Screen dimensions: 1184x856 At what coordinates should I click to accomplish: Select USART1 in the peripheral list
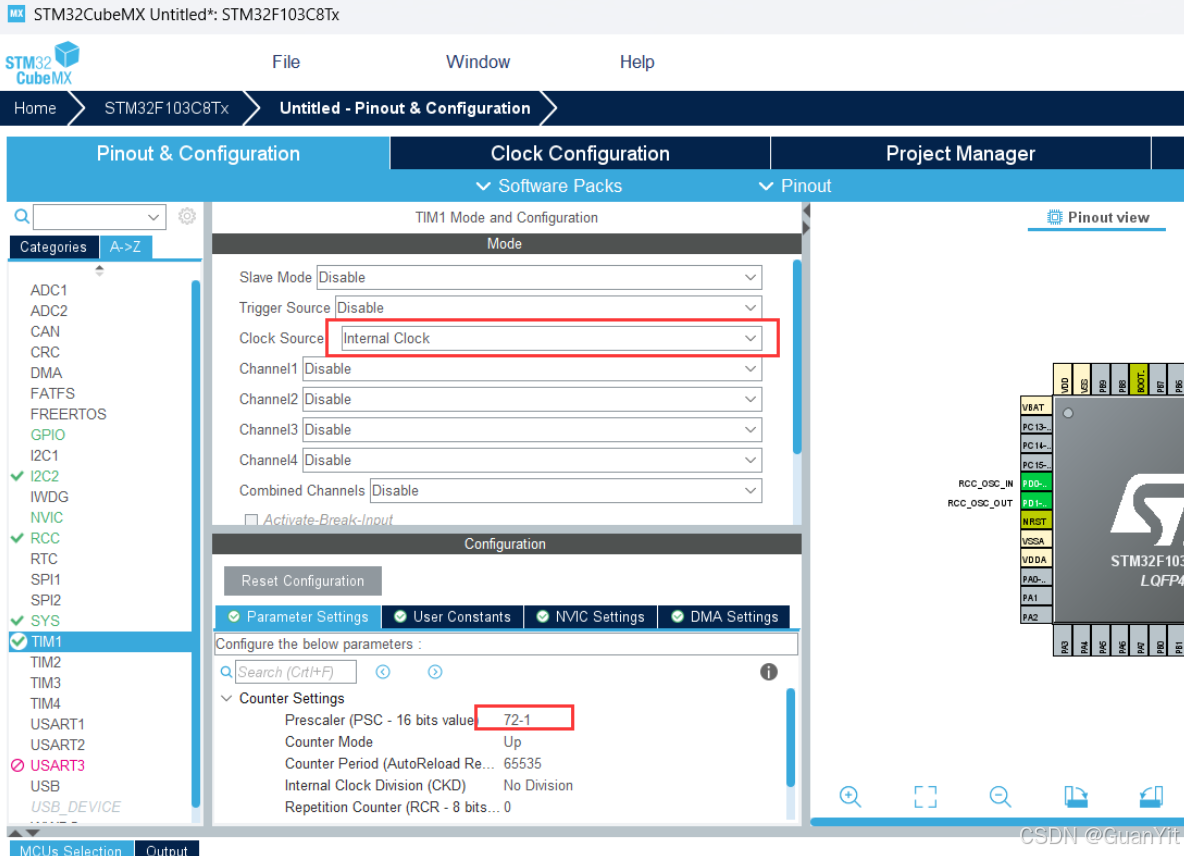tap(57, 724)
